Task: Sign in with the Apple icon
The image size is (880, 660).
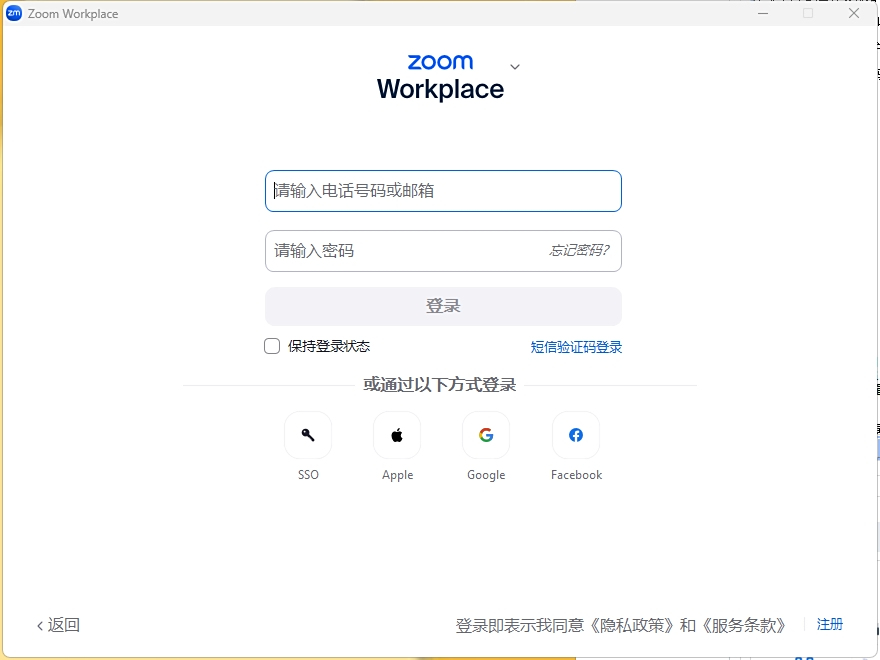Action: (397, 435)
